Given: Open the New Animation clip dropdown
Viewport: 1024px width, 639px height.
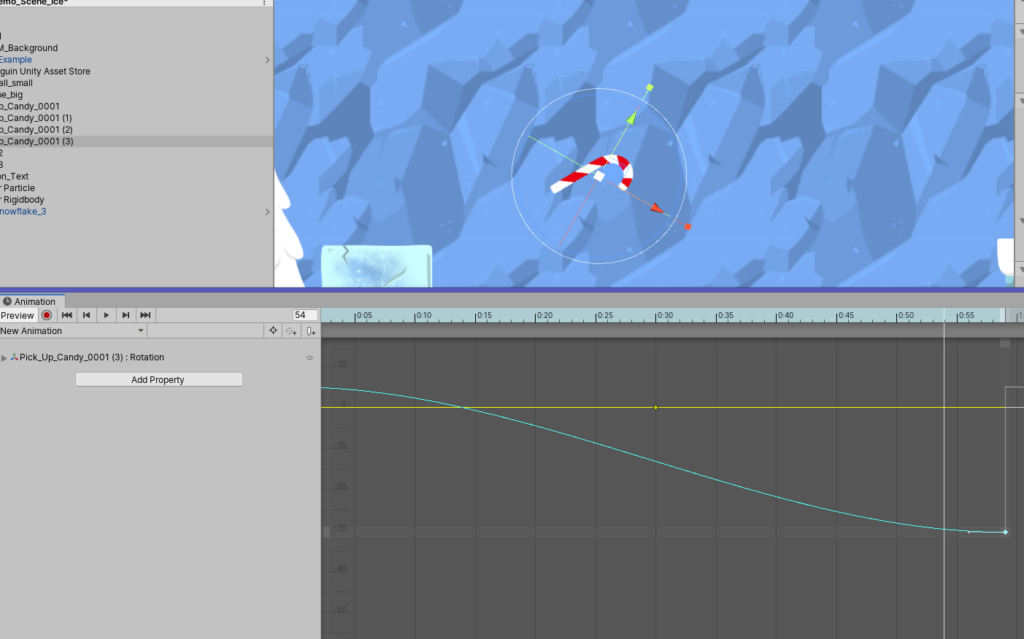Looking at the screenshot, I should click(x=74, y=331).
